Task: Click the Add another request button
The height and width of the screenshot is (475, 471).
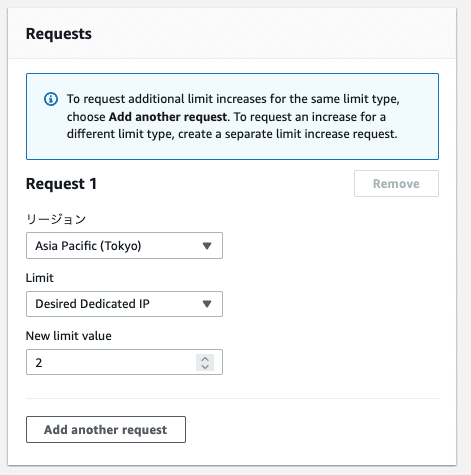Action: (x=106, y=429)
